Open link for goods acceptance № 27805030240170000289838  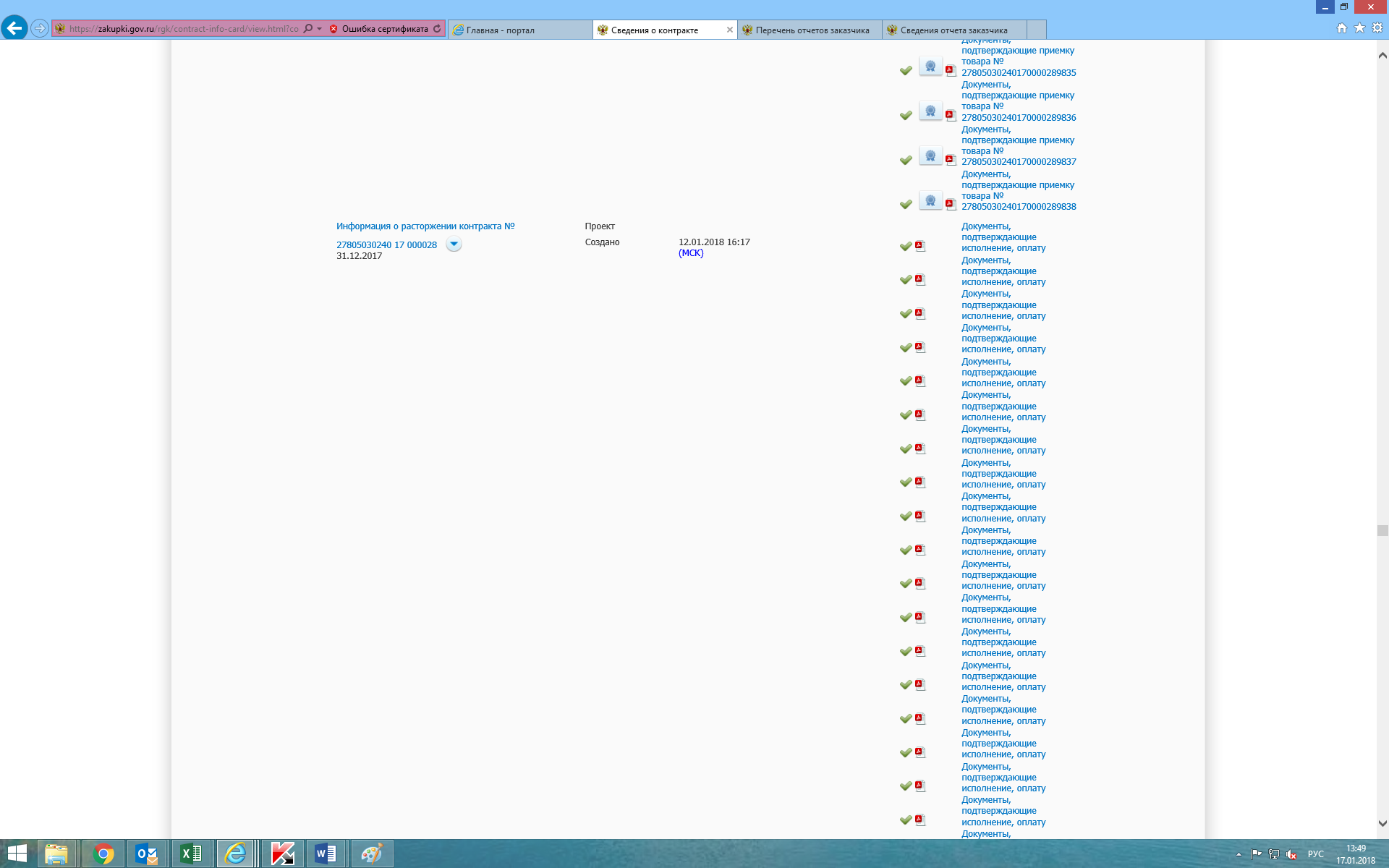tap(1019, 190)
